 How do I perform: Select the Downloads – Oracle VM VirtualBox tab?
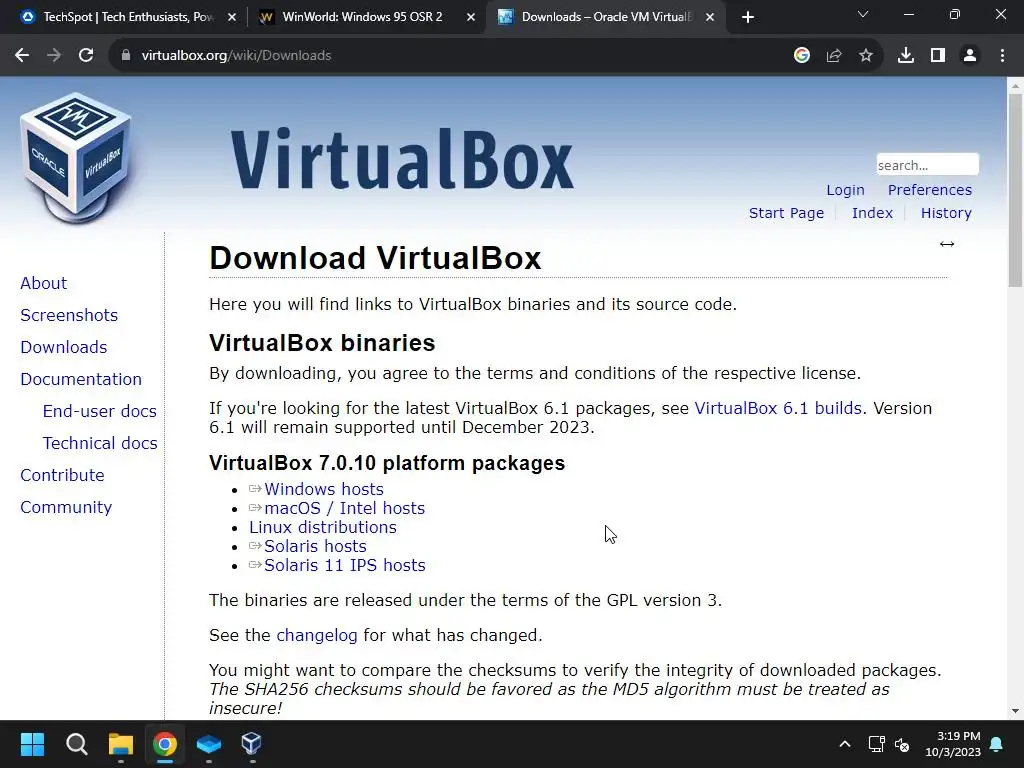pos(604,17)
